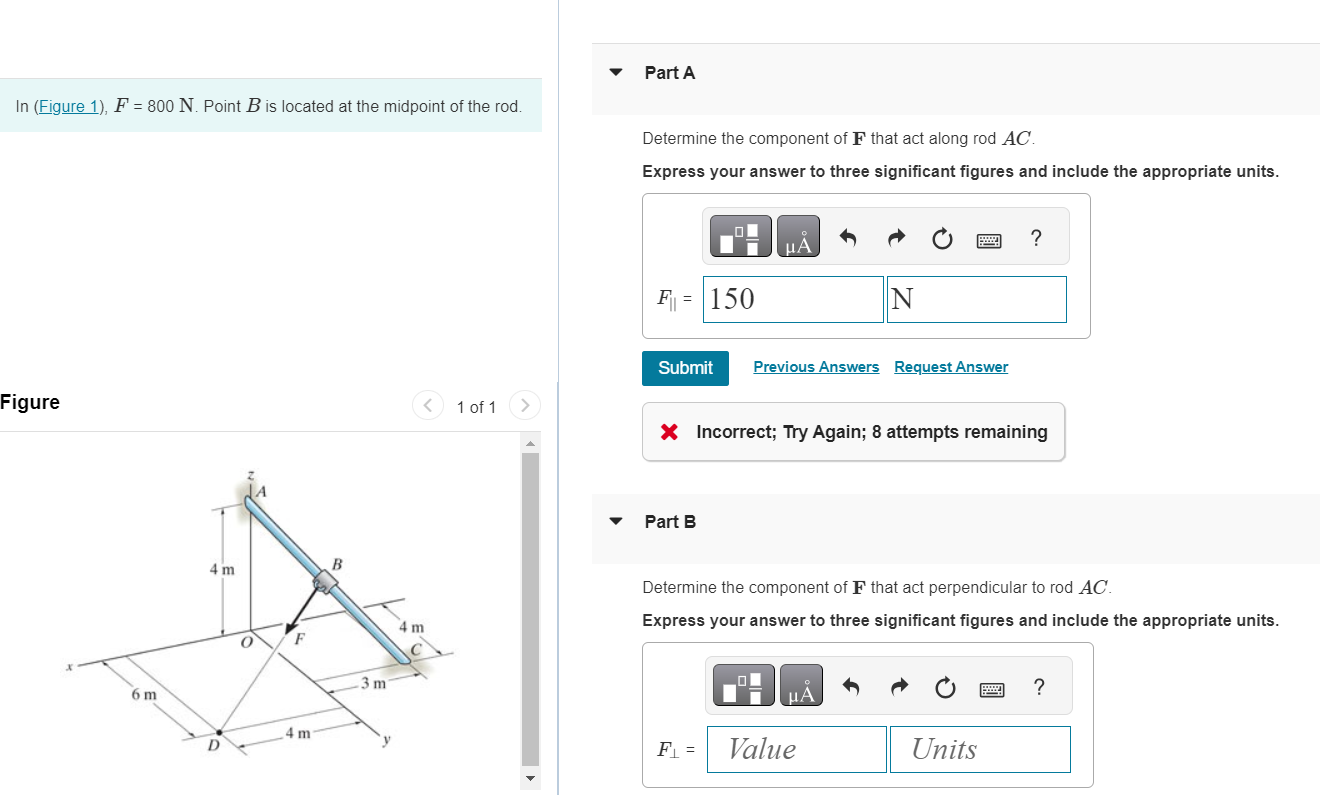Undo the last entry in Part A
Screen dimensions: 1320x795
point(847,237)
